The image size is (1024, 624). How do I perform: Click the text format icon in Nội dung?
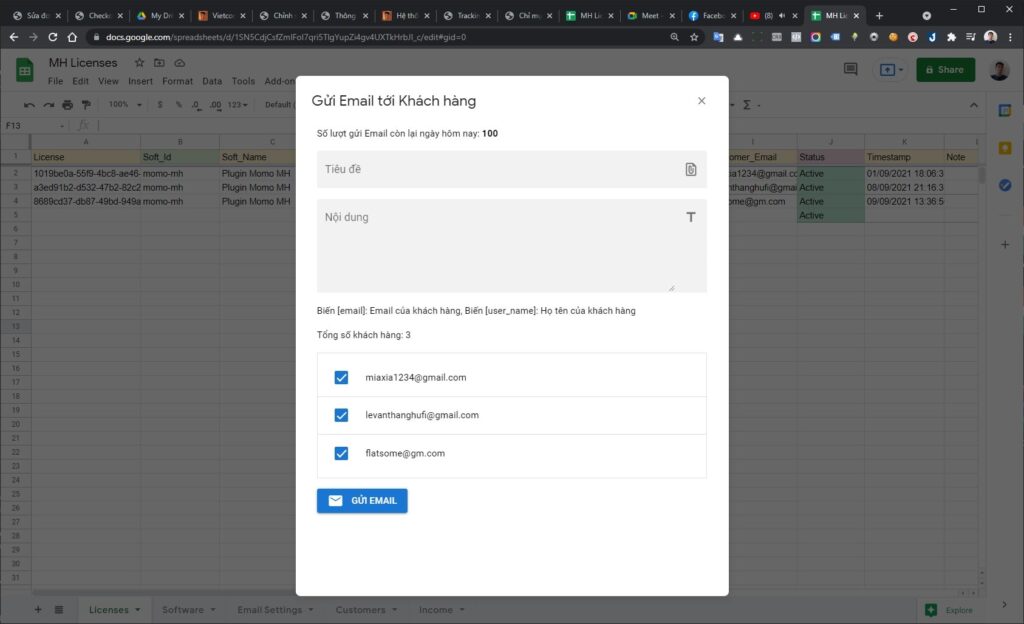[690, 217]
